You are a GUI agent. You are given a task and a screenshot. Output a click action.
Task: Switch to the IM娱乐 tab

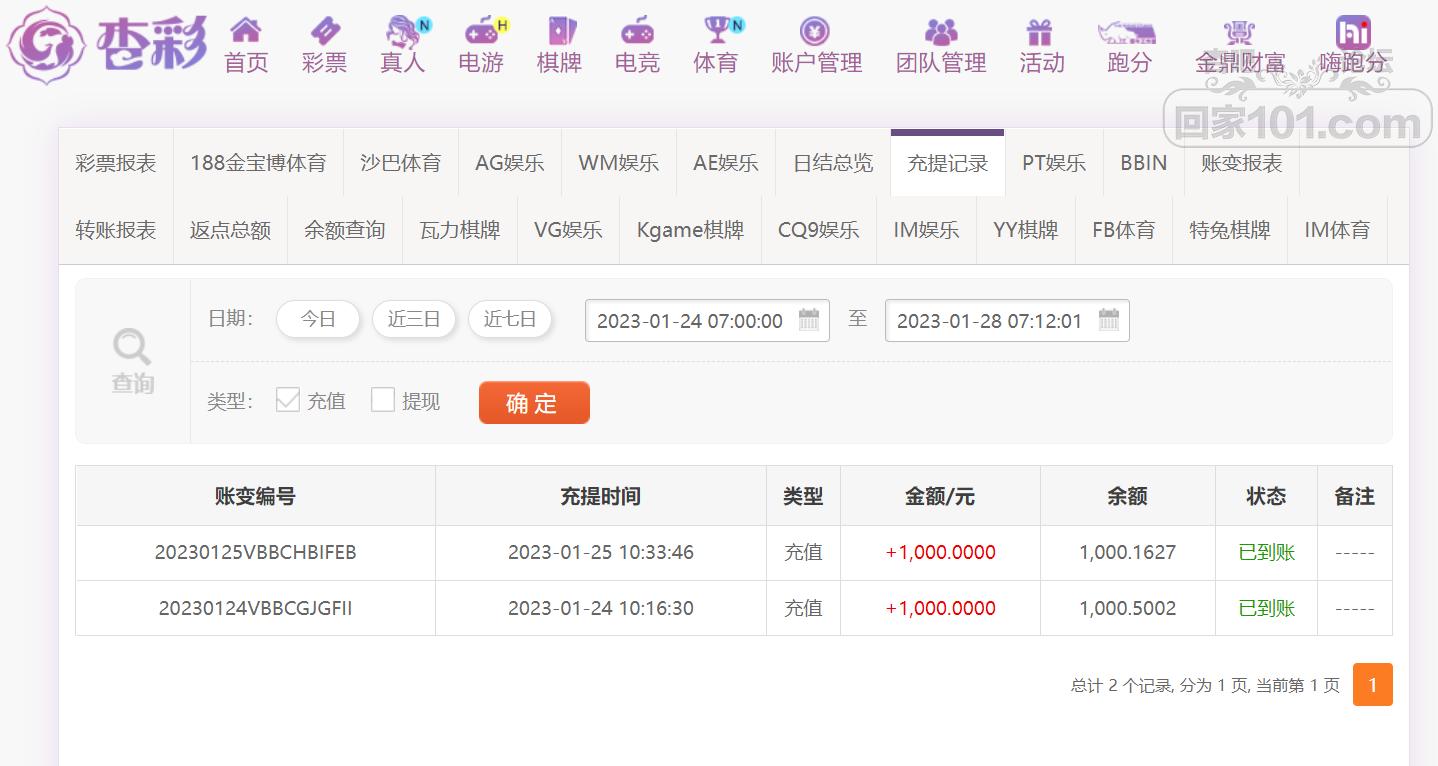(x=926, y=230)
